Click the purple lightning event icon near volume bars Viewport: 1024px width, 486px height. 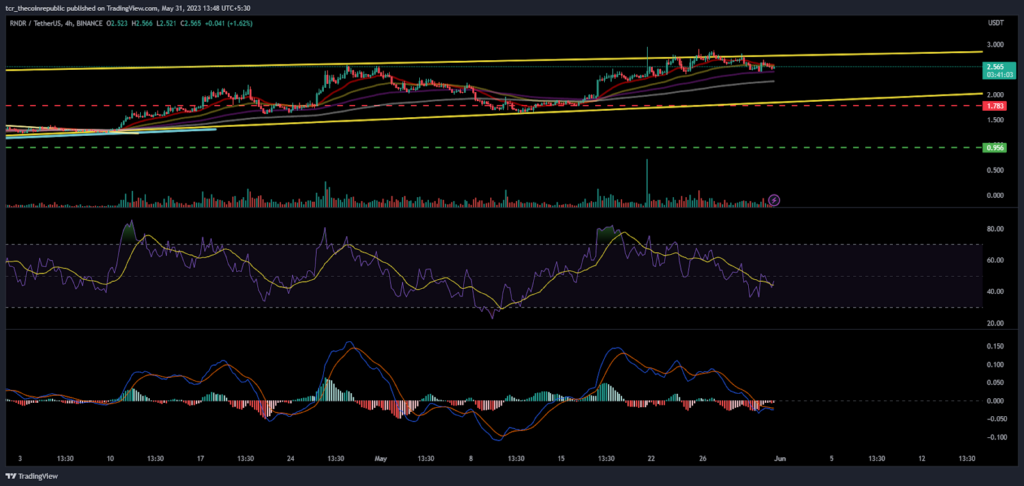click(774, 199)
